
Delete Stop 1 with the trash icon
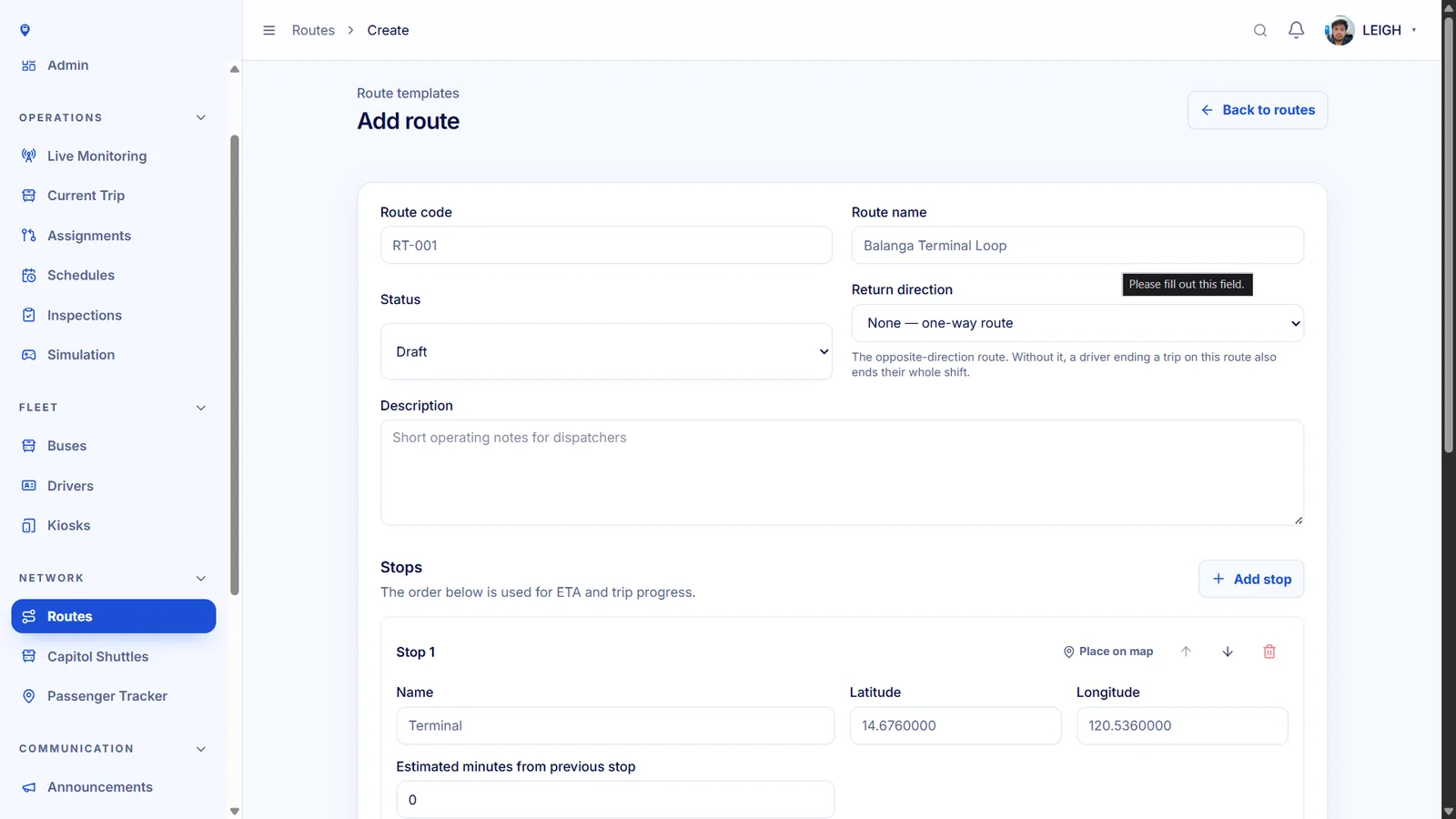pos(1269,652)
